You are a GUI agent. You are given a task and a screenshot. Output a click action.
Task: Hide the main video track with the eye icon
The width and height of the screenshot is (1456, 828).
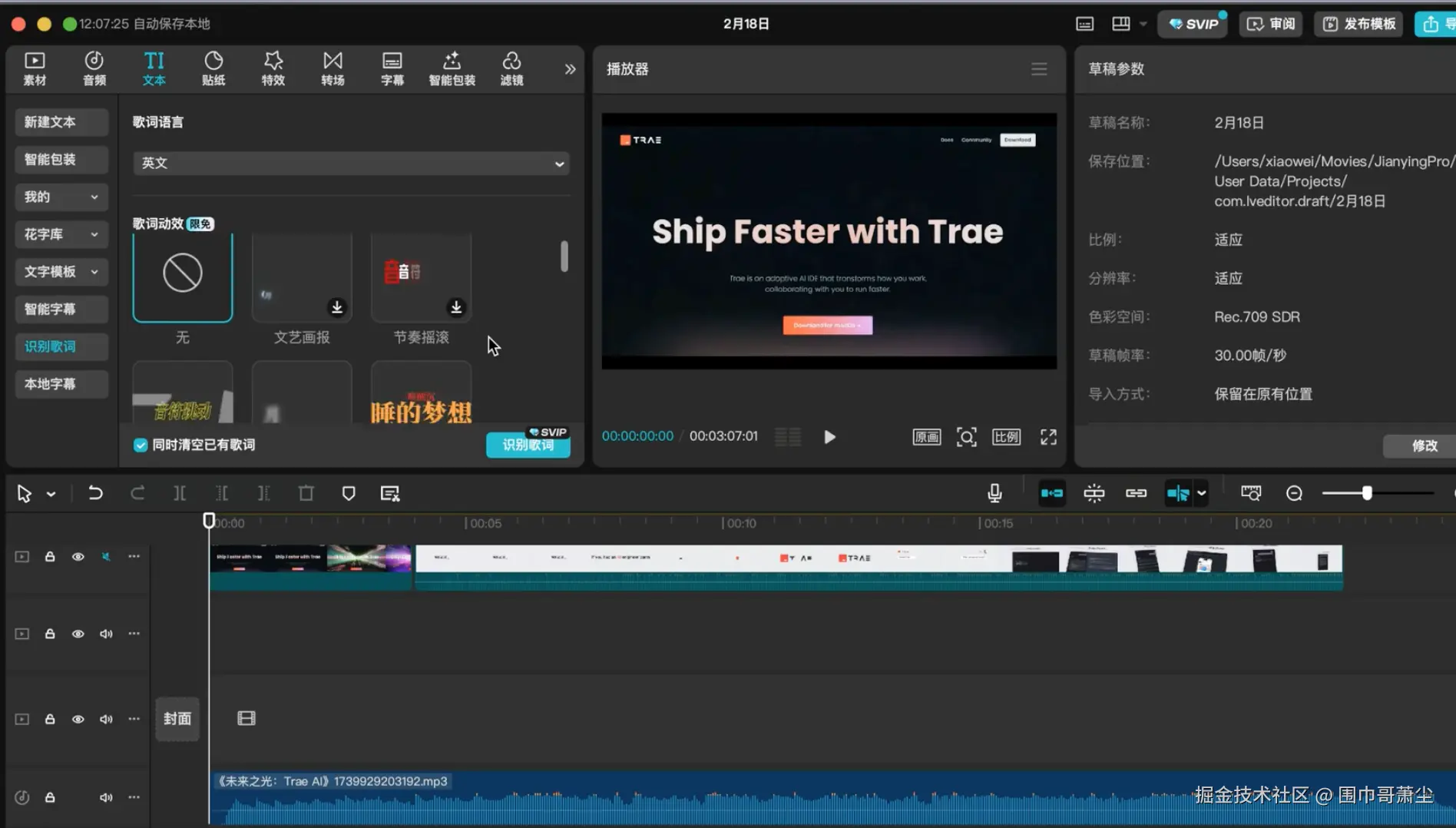coord(78,557)
